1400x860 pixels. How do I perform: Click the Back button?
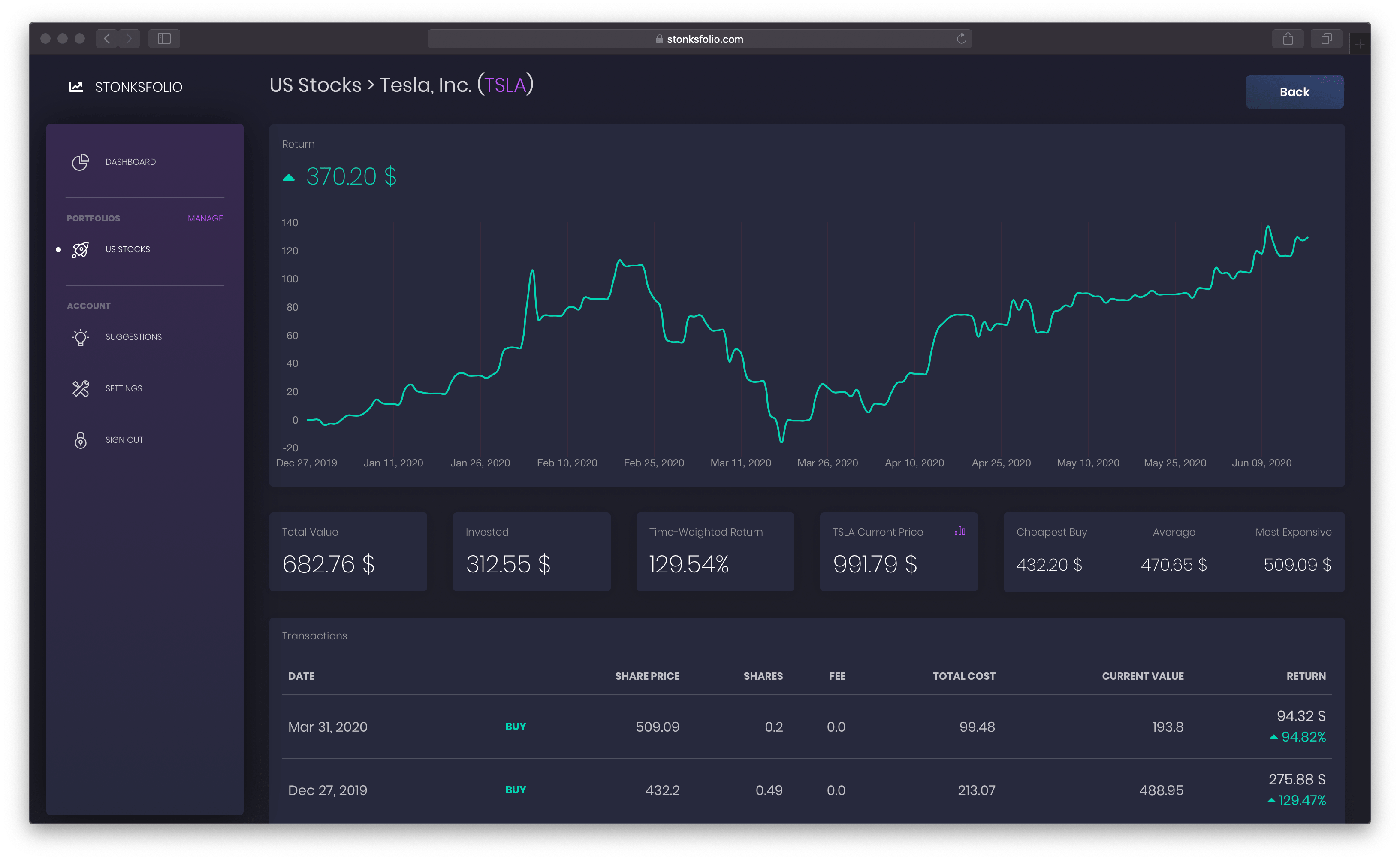[1294, 91]
